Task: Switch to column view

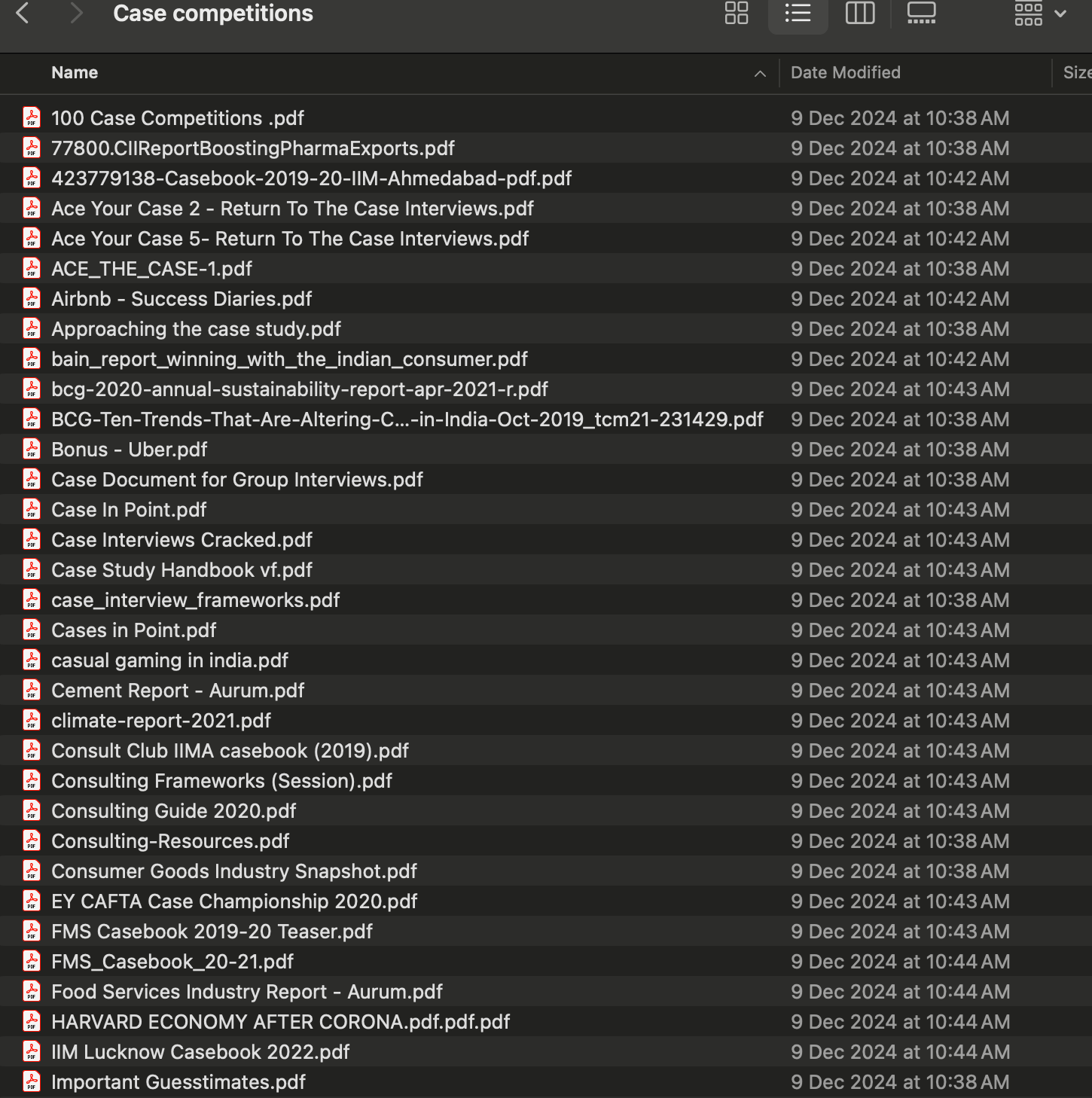Action: click(x=860, y=13)
